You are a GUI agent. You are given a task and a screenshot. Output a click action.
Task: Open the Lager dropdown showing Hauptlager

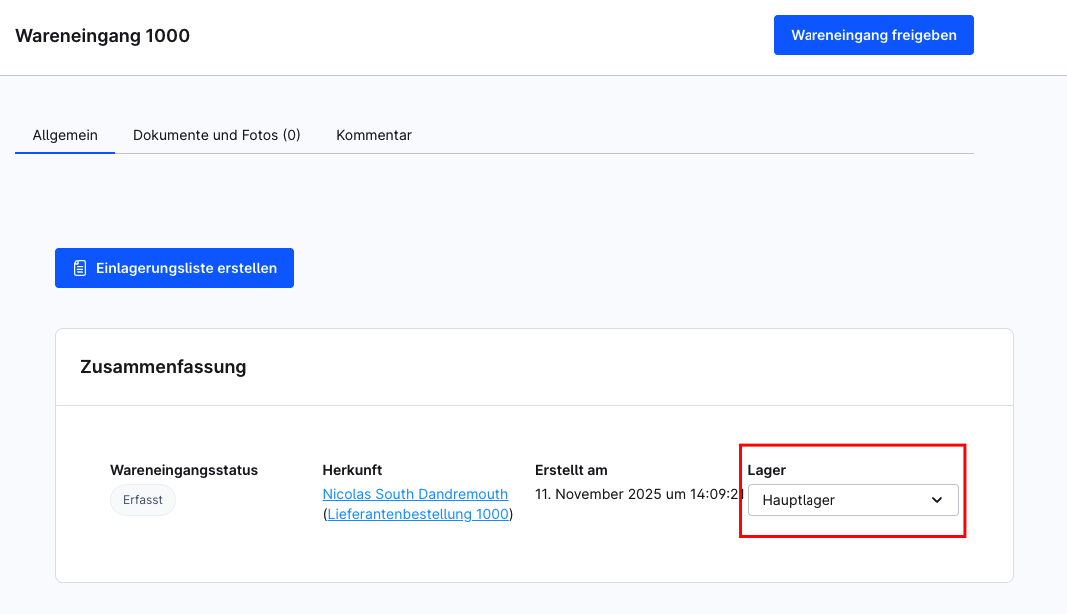pyautogui.click(x=852, y=500)
